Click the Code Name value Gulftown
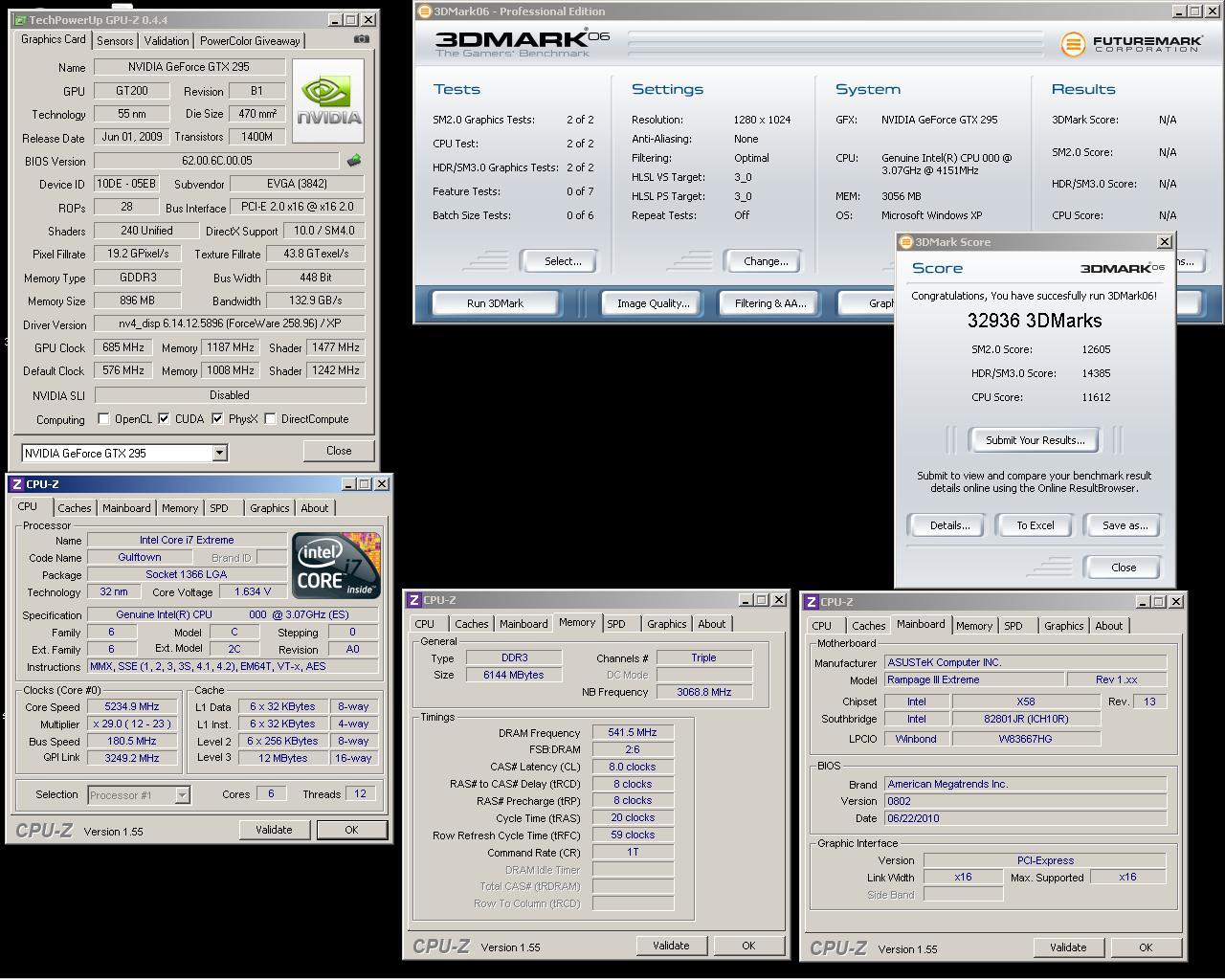1225x980 pixels. 140,557
